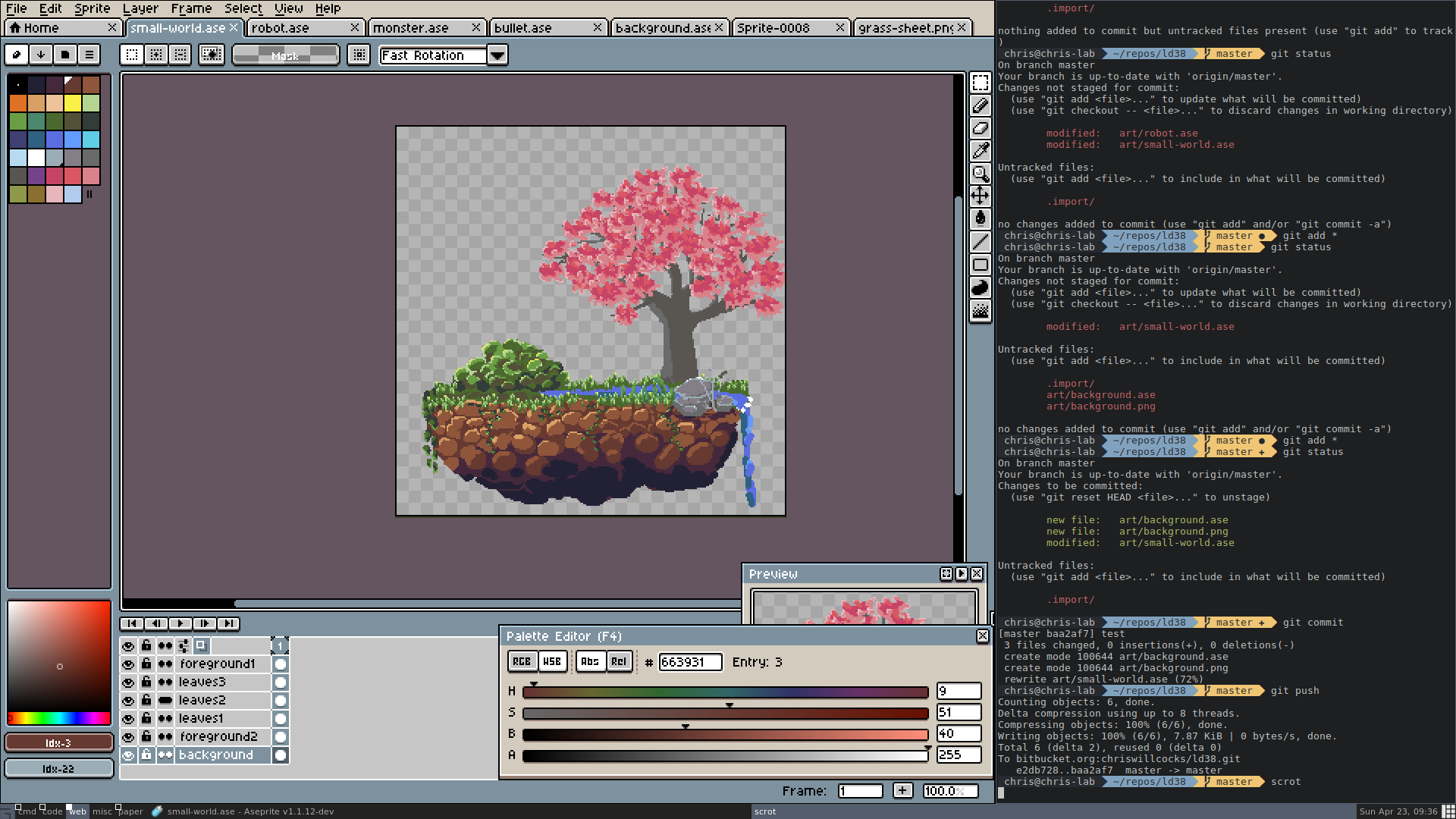Play the animation from timeline controls

pyautogui.click(x=180, y=623)
